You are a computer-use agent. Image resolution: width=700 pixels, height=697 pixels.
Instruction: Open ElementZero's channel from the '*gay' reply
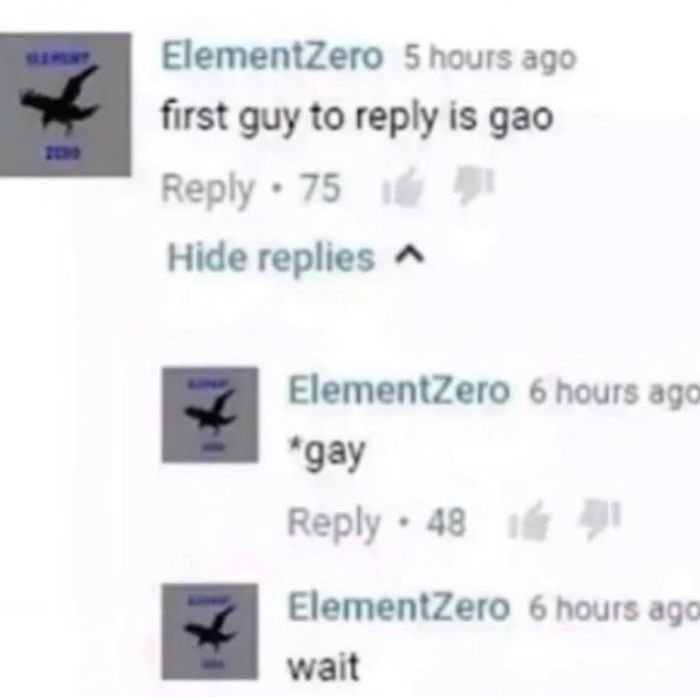(x=399, y=391)
